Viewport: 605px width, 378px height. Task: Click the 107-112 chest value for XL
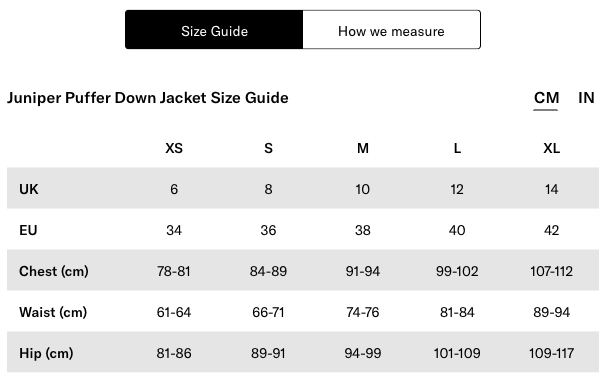pyautogui.click(x=551, y=272)
